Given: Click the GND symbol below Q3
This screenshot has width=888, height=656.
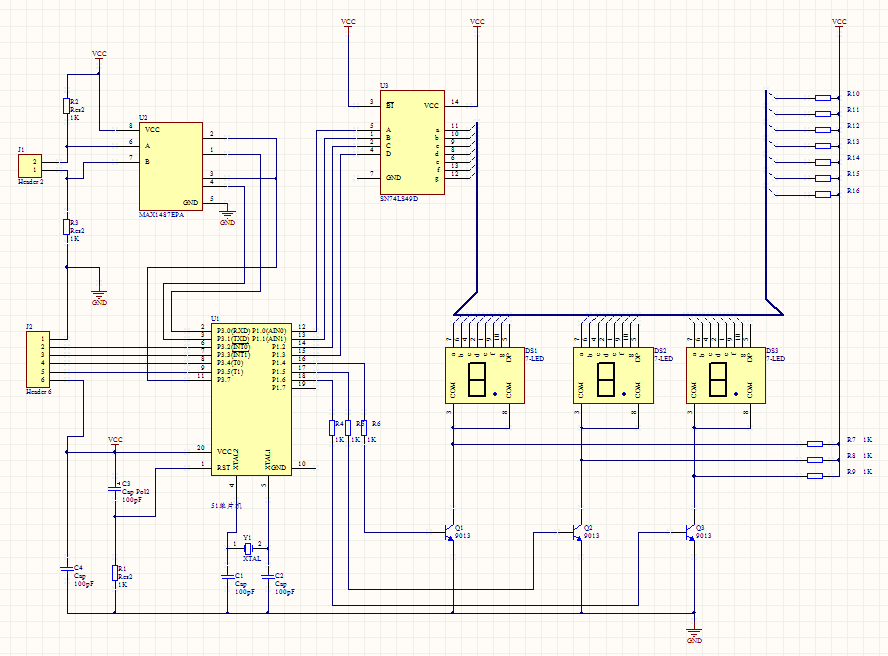Looking at the screenshot, I should [x=694, y=636].
